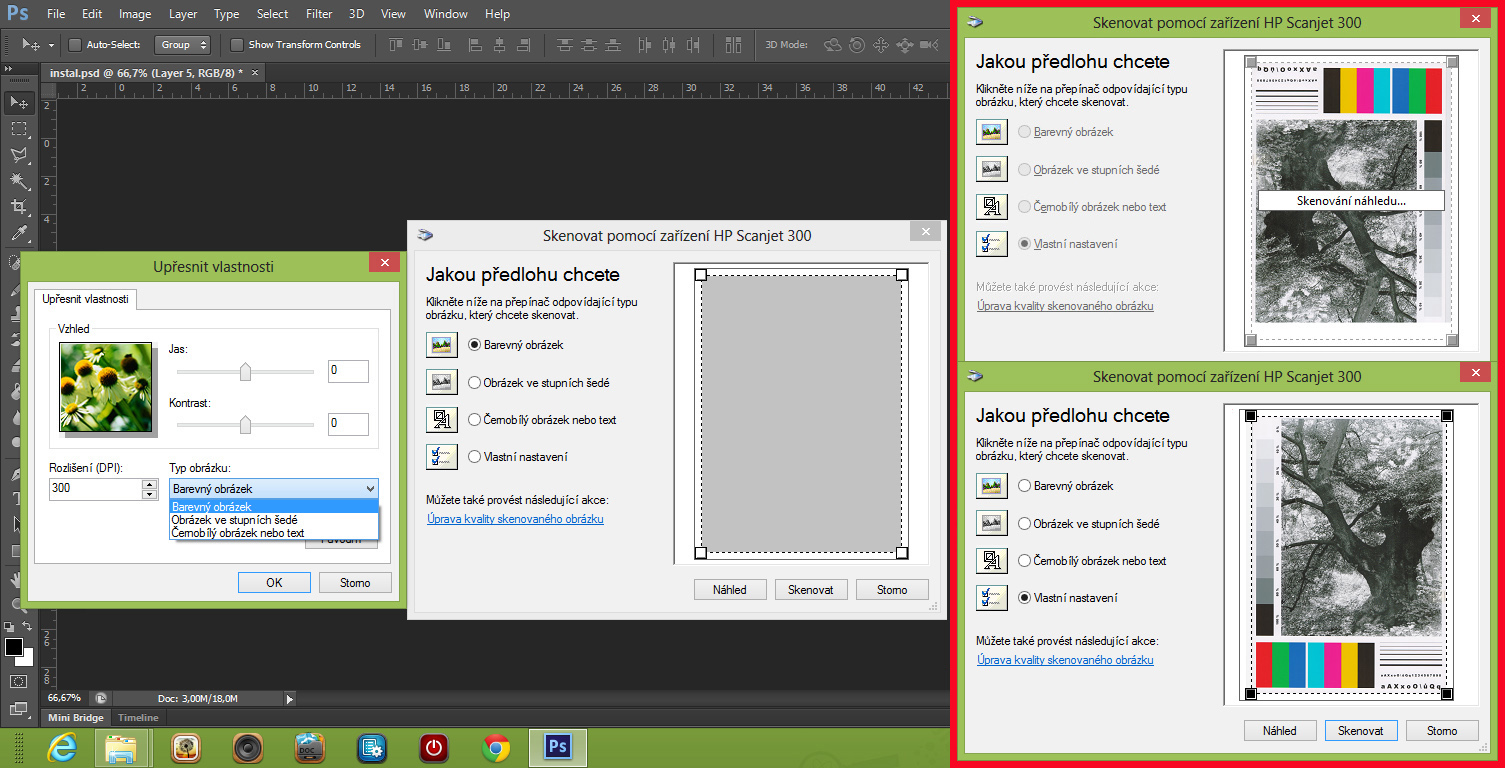Click align left edges icon
The height and width of the screenshot is (768, 1505).
[x=475, y=44]
